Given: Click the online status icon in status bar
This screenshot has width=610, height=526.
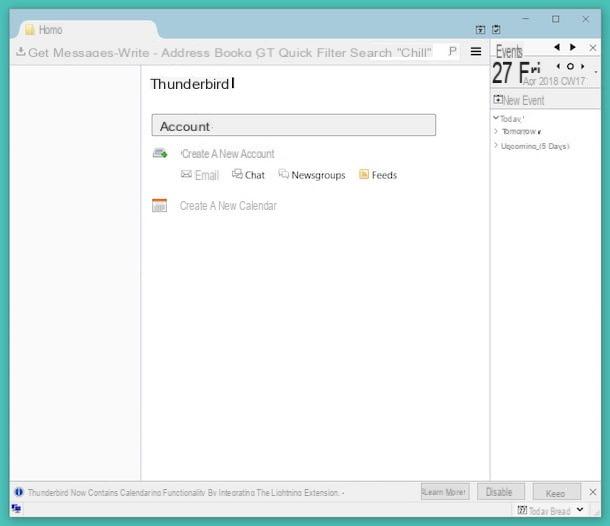Looking at the screenshot, I should (x=16, y=508).
